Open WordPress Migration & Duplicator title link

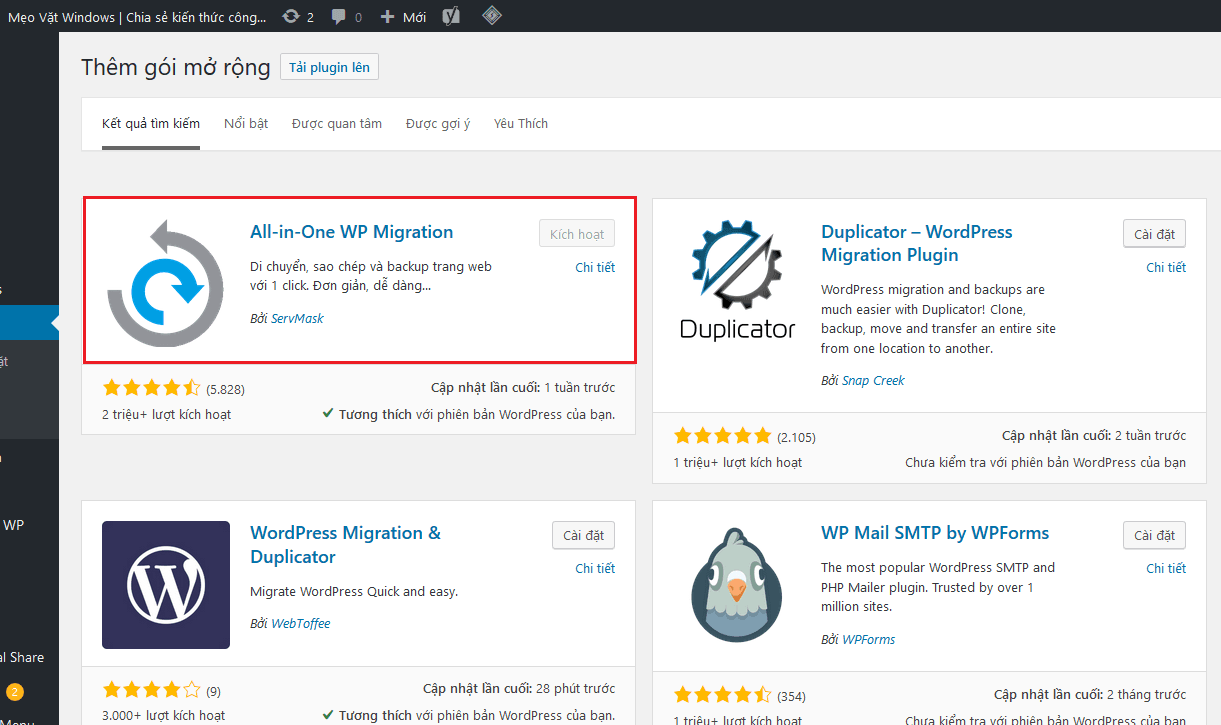pyautogui.click(x=345, y=545)
